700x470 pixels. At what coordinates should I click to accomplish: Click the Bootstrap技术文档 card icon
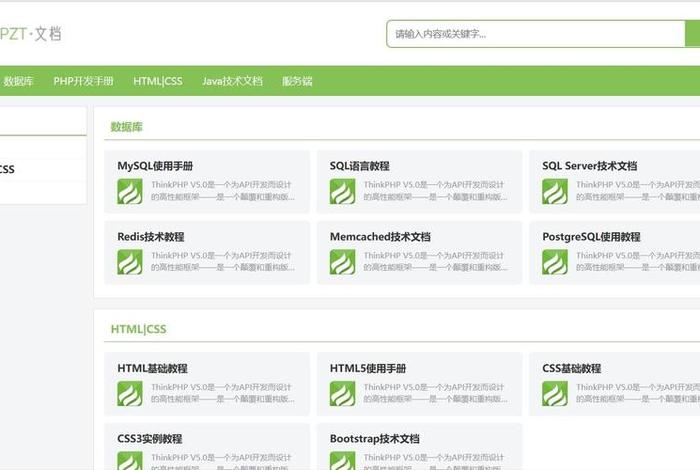tap(342, 461)
